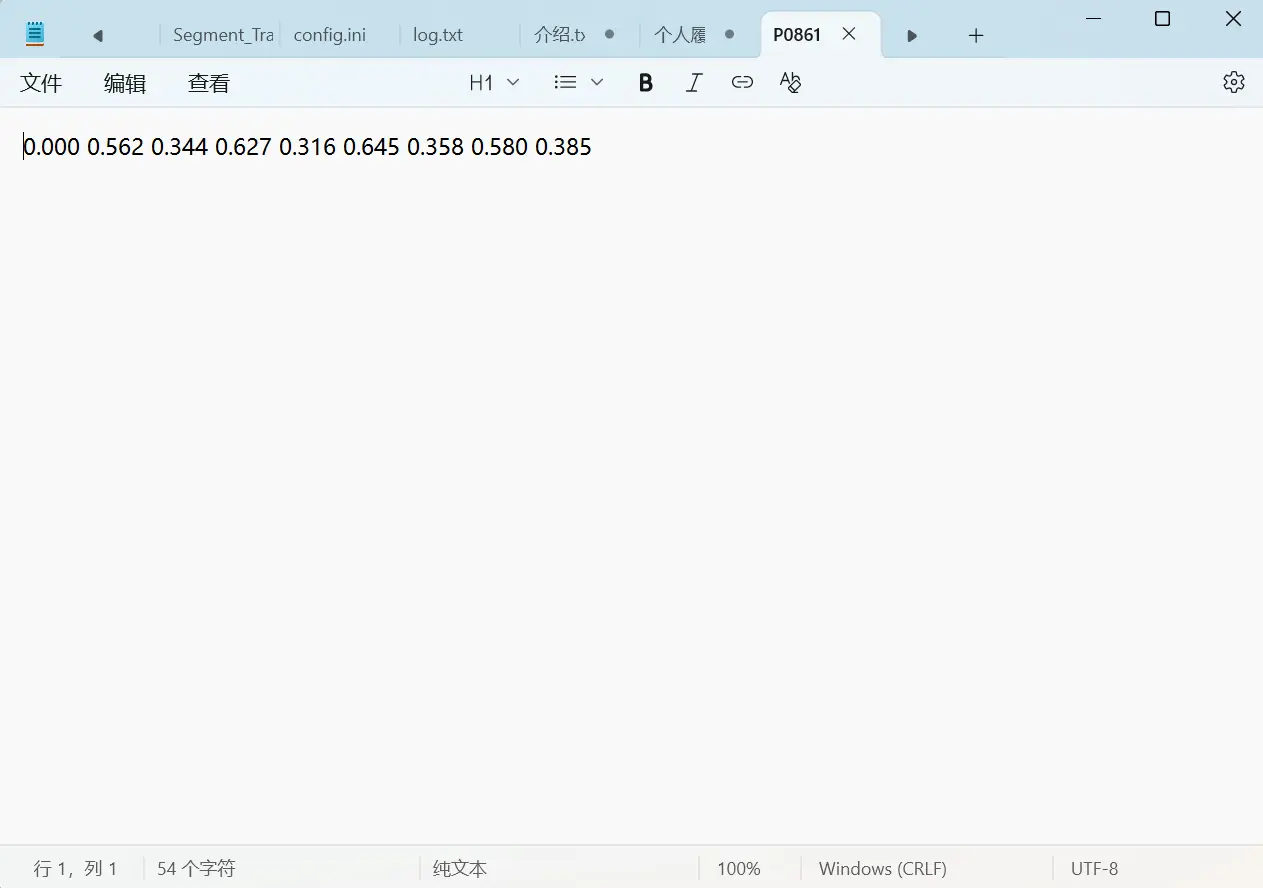The height and width of the screenshot is (888, 1263).
Task: Open Notepad settings gear
Action: click(1233, 83)
